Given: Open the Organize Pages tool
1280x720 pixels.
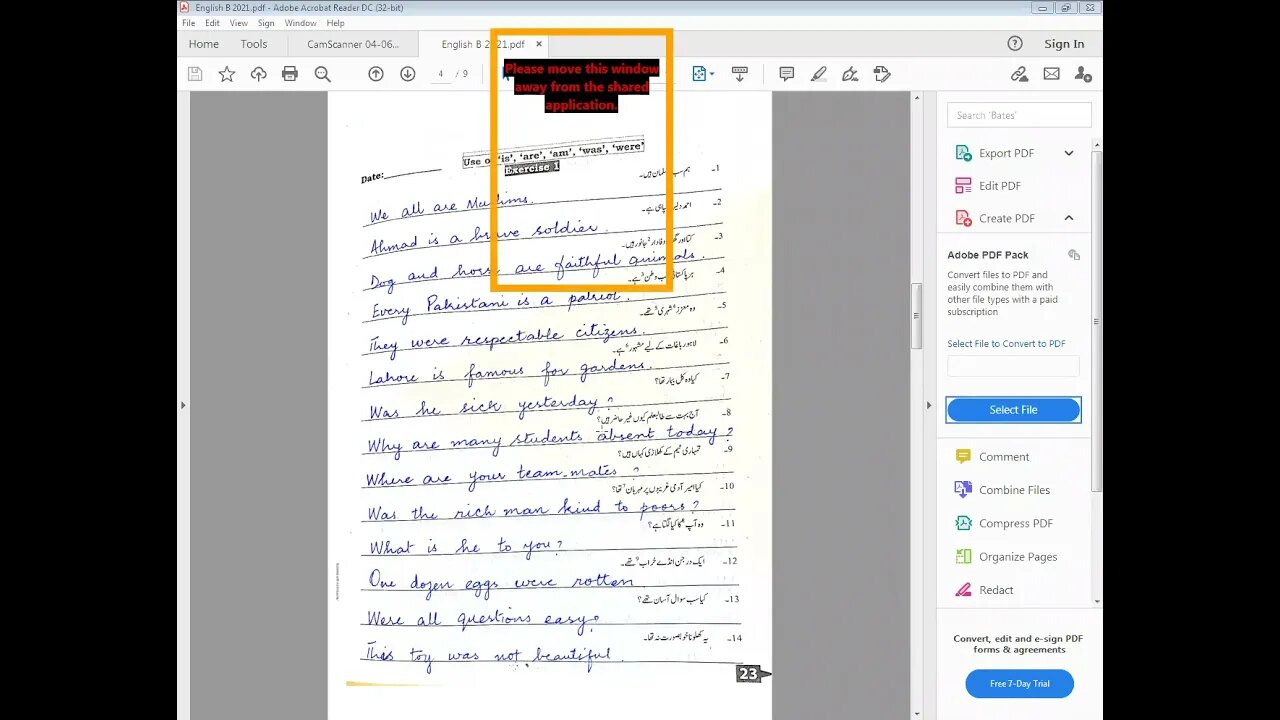Looking at the screenshot, I should click(x=1017, y=557).
